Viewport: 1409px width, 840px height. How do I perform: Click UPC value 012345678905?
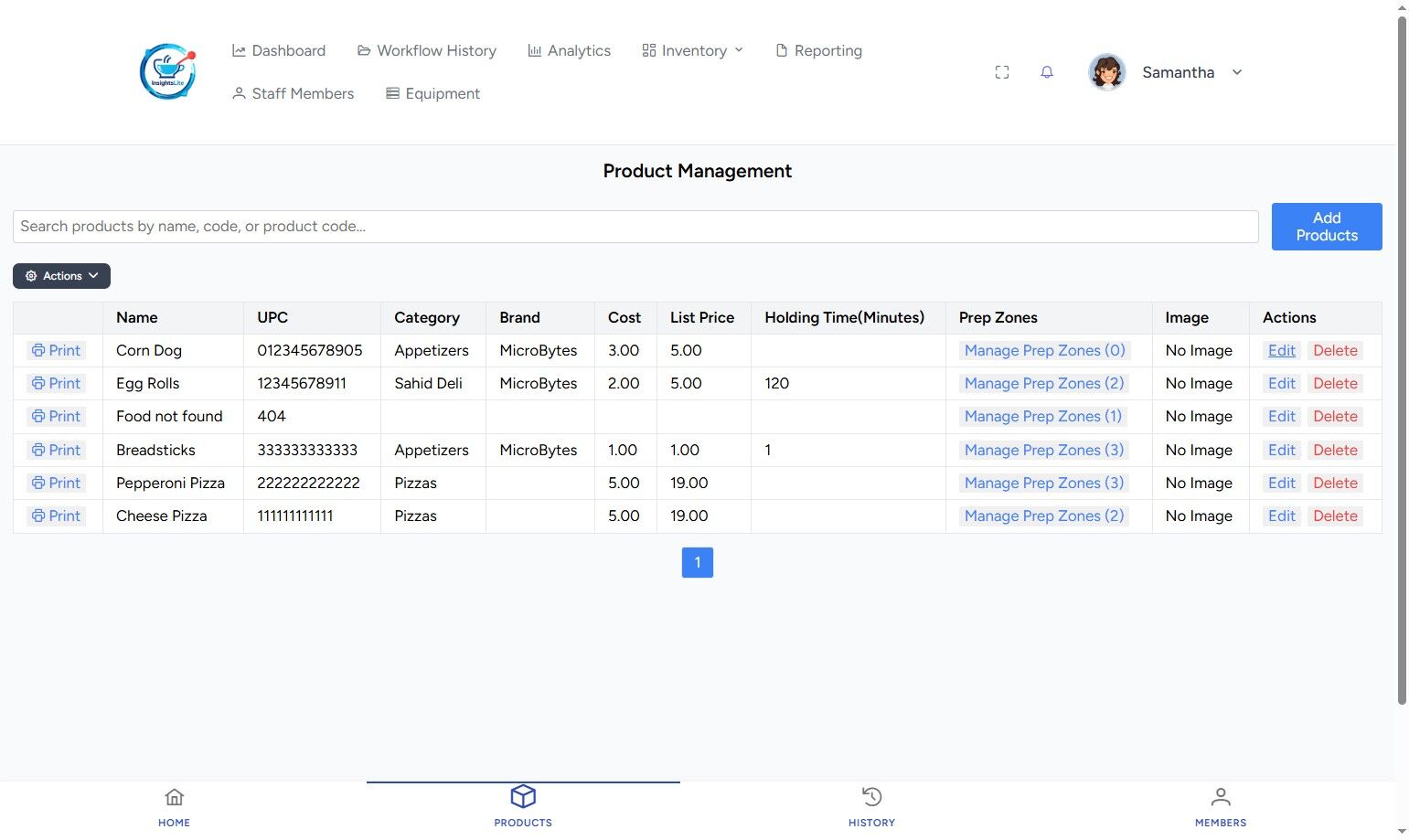coord(310,350)
